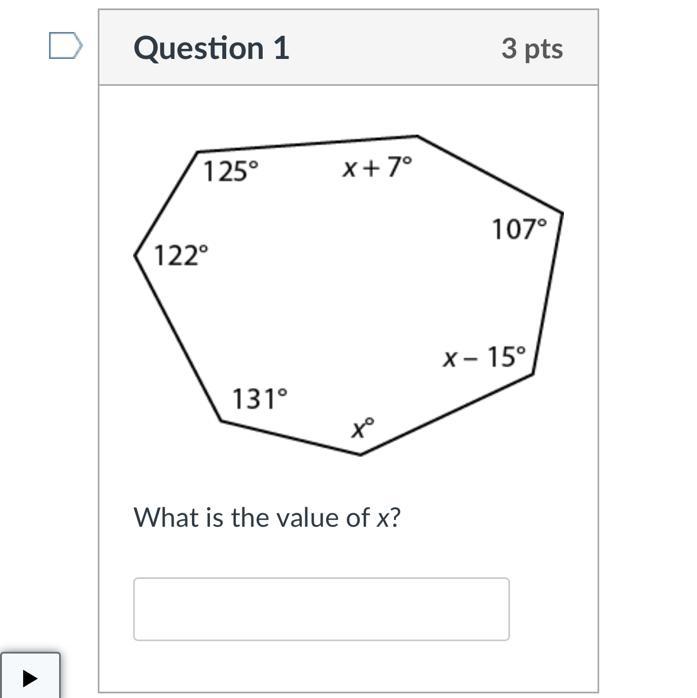
Task: Click the polygon's right vertex beside 107°
Action: coord(563,213)
